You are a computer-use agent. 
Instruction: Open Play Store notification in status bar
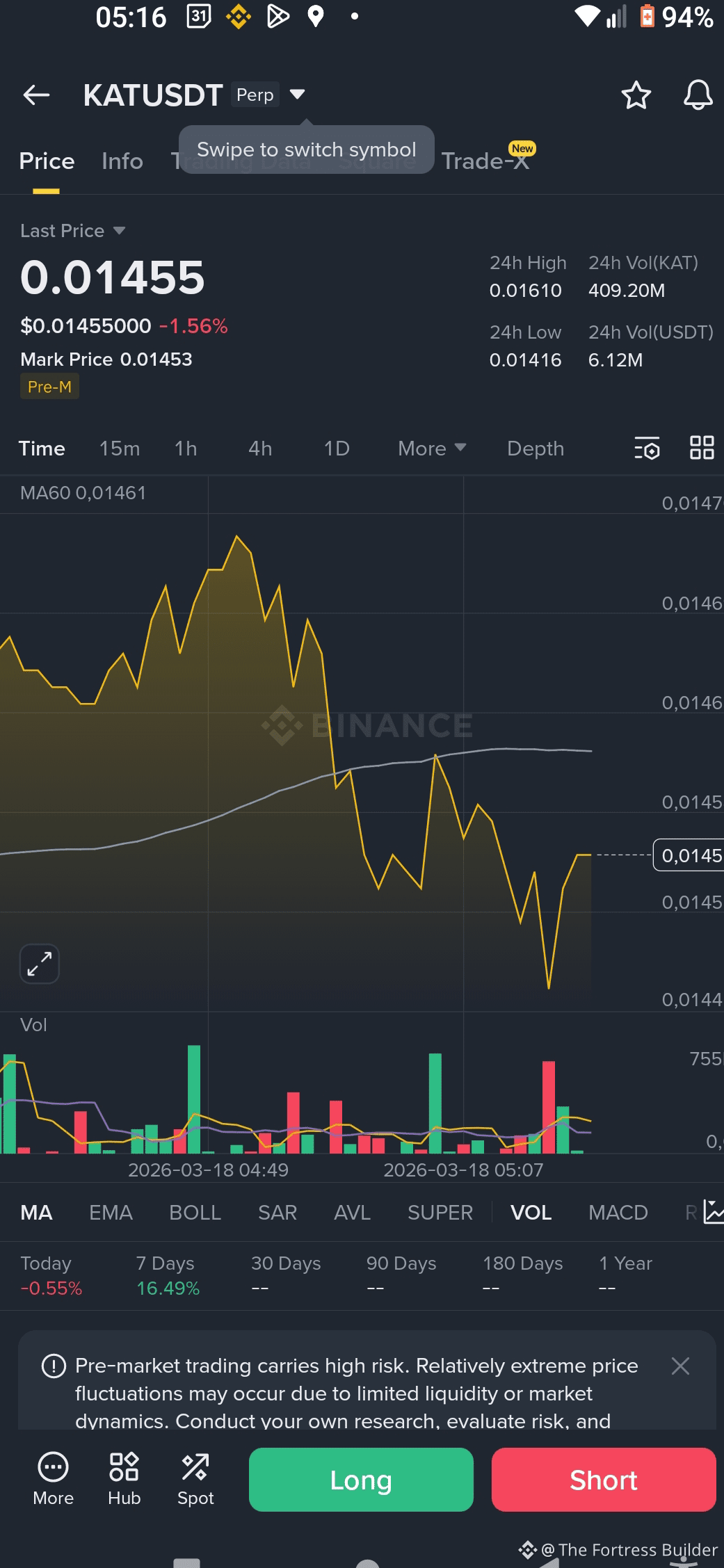(277, 17)
